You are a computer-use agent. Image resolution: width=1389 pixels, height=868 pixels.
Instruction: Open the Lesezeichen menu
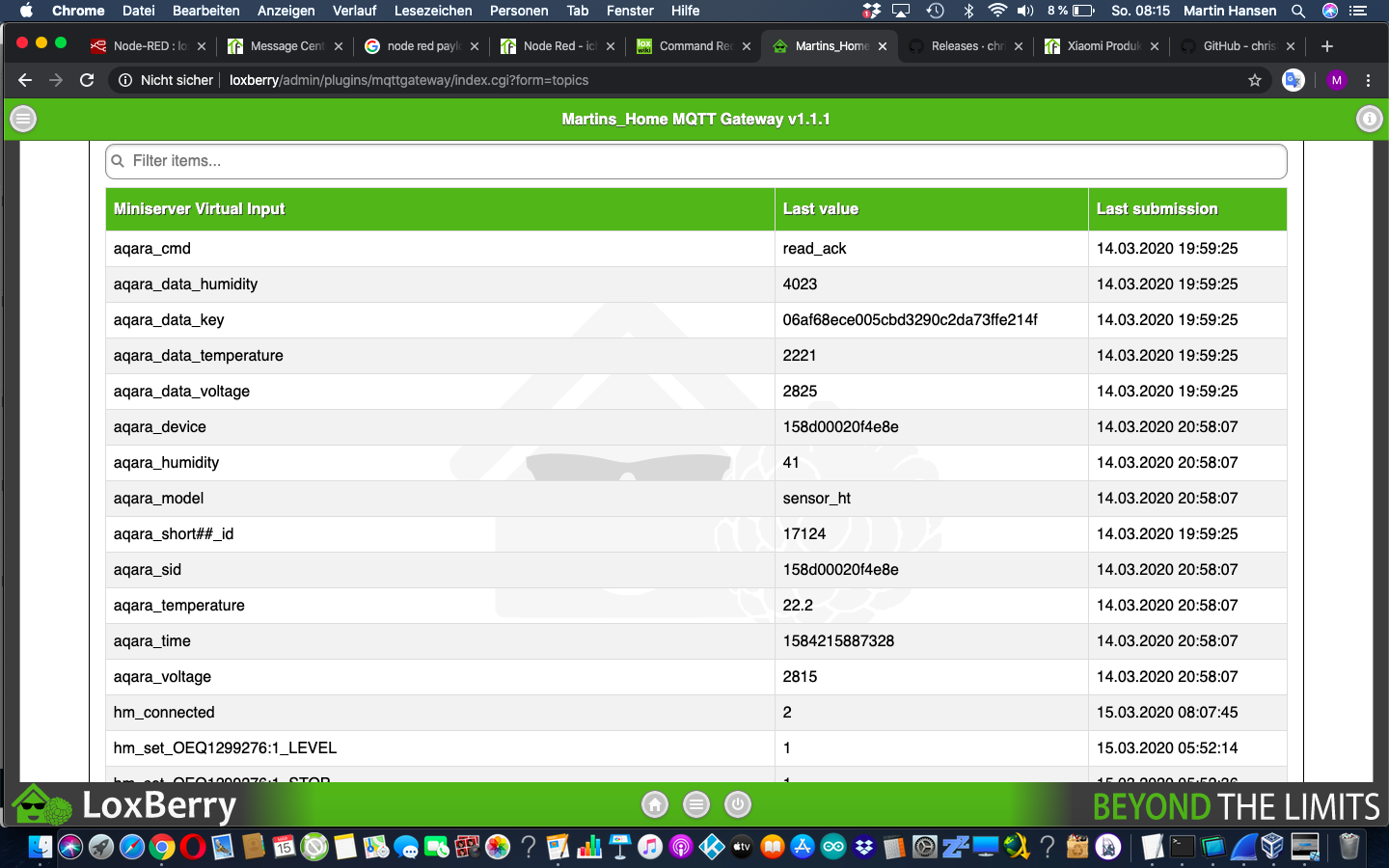pyautogui.click(x=433, y=11)
